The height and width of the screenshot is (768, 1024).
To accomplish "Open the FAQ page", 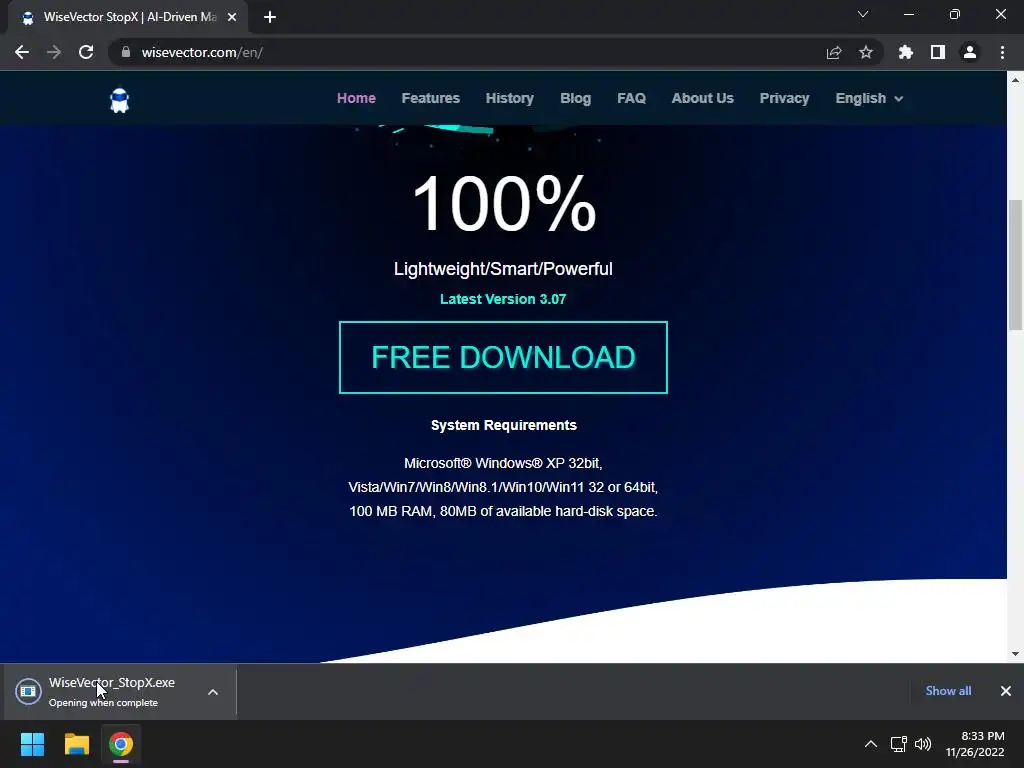I will click(x=632, y=98).
